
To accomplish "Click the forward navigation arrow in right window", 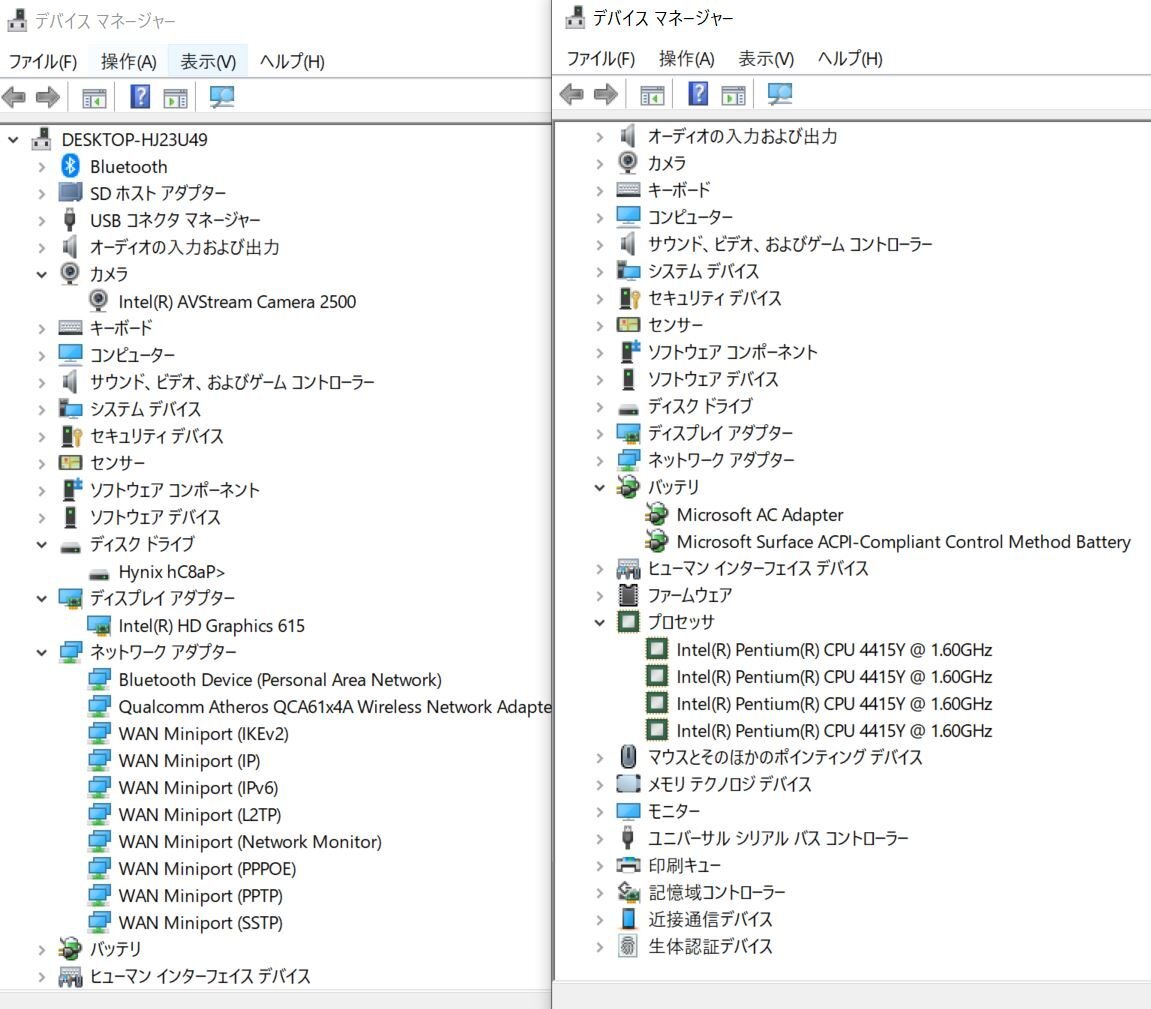I will 604,93.
